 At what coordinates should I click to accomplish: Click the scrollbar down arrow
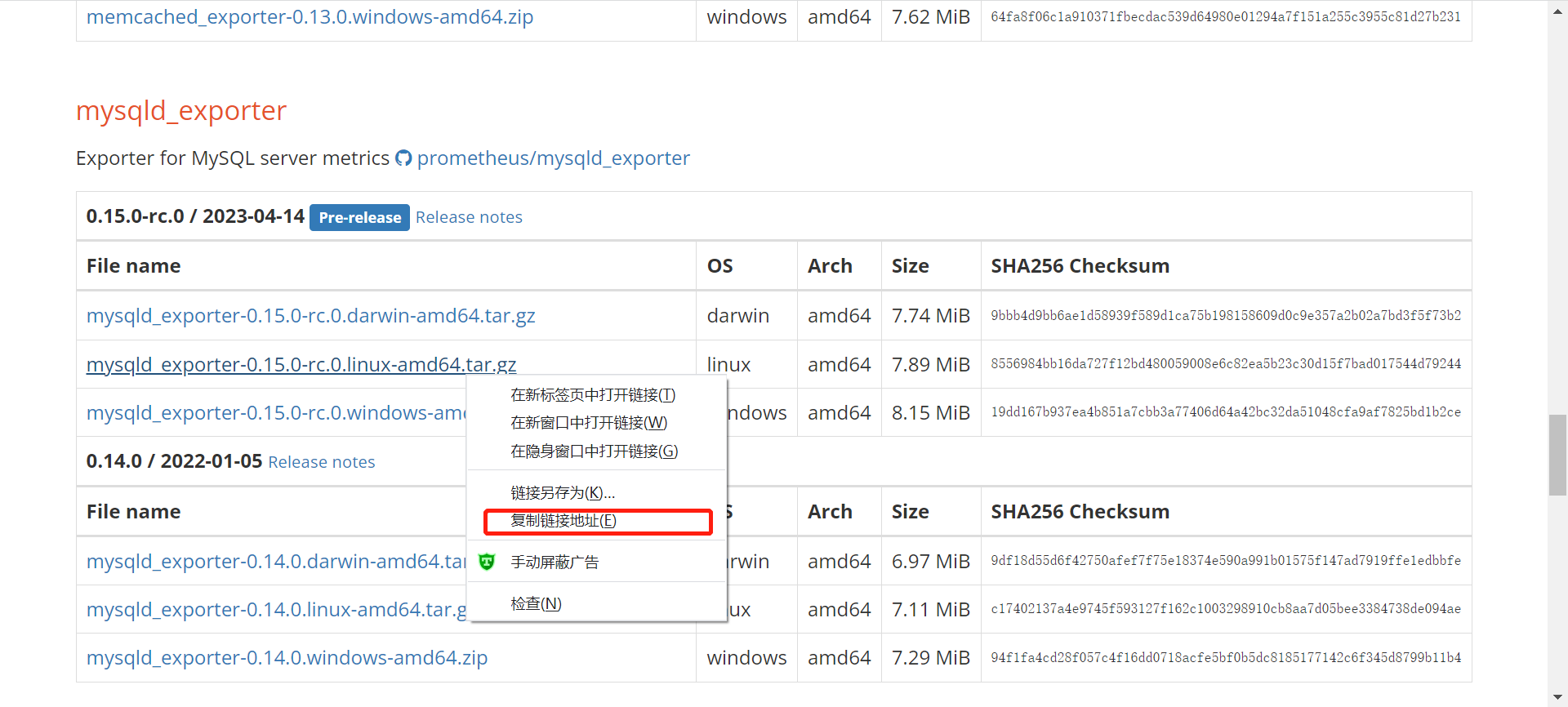(x=1557, y=696)
